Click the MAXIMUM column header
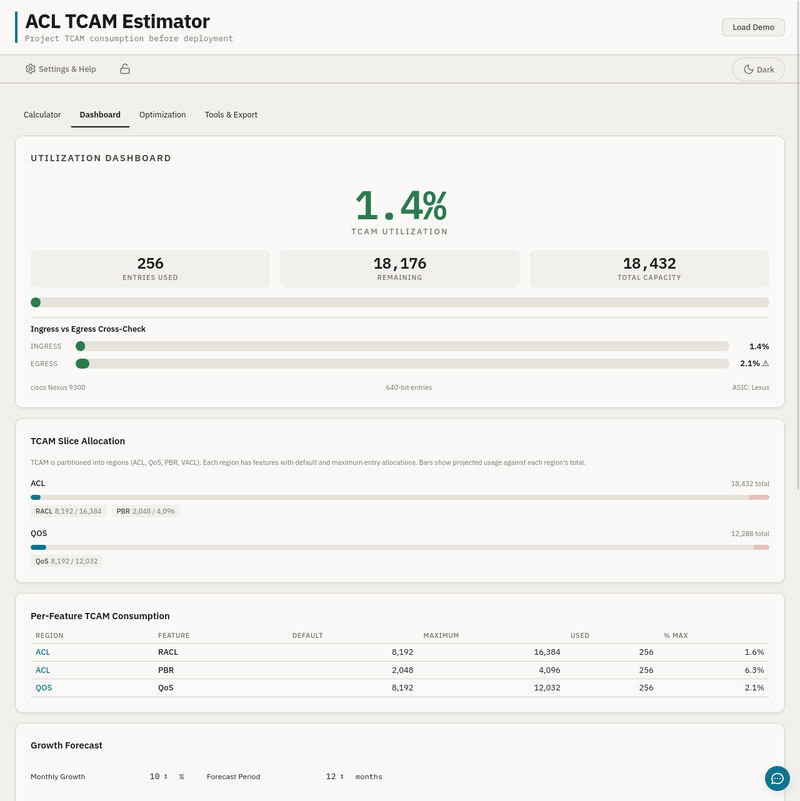 click(441, 635)
